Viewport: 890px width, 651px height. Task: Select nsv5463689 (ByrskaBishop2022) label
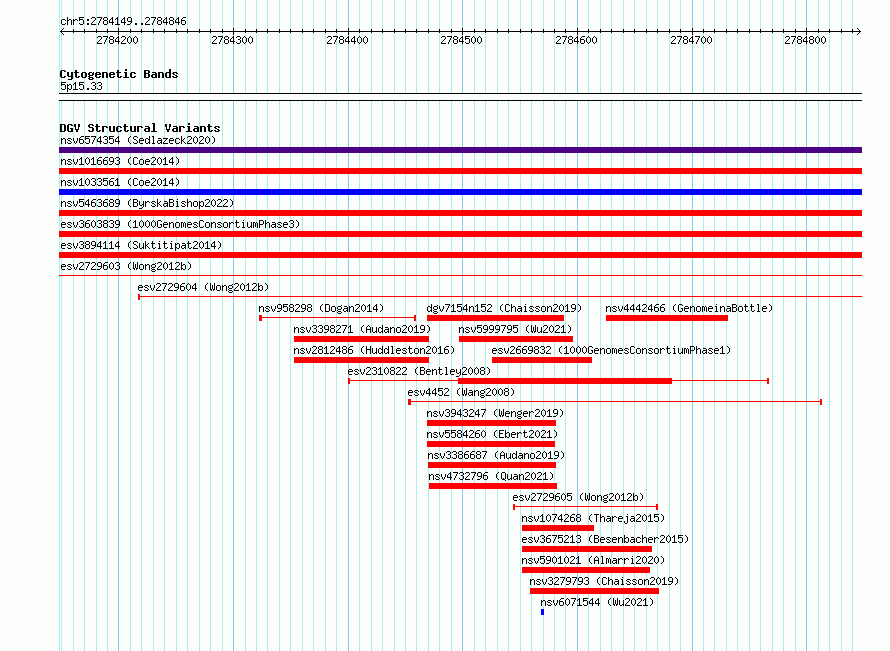(x=147, y=203)
